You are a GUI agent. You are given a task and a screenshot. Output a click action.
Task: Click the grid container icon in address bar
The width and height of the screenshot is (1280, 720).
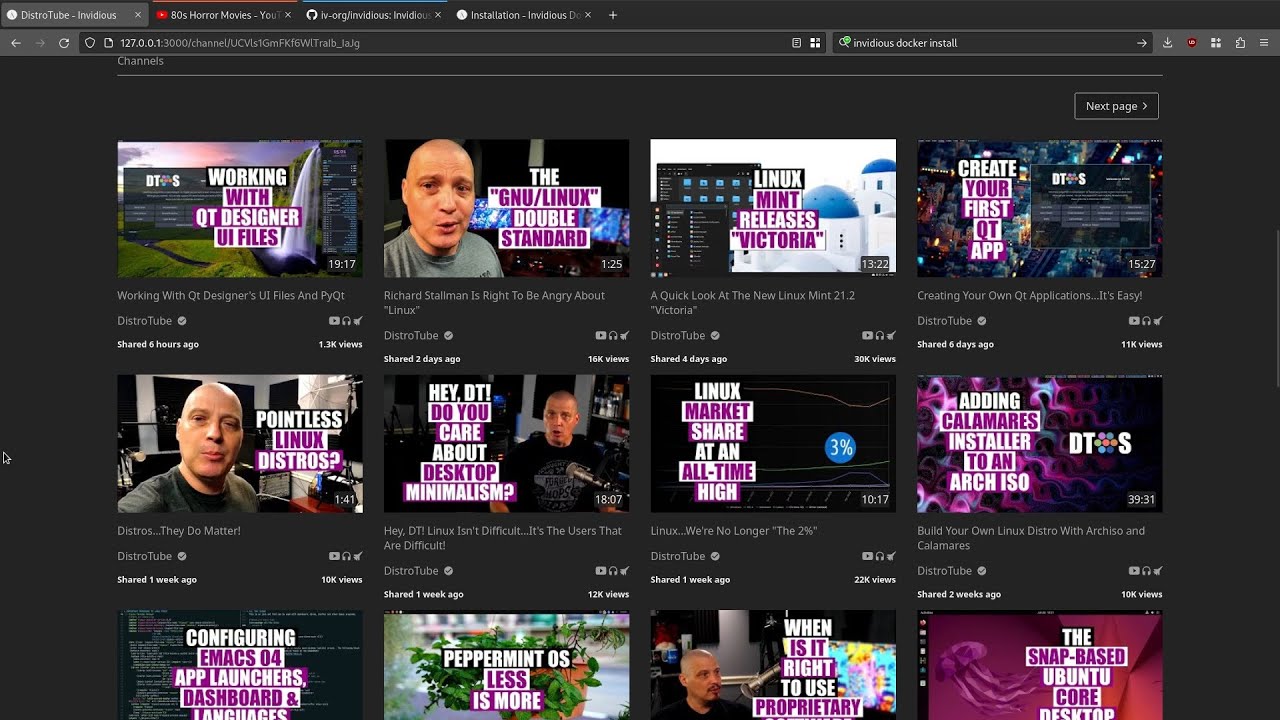coord(815,43)
